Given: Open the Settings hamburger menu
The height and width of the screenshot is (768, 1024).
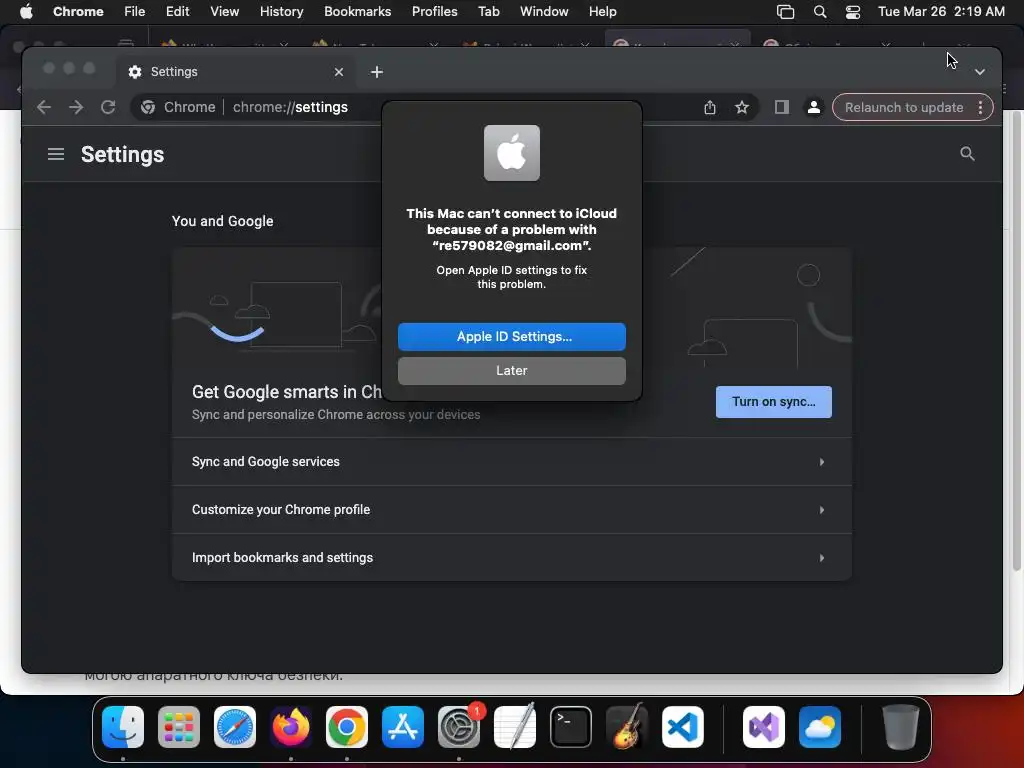Looking at the screenshot, I should [x=56, y=154].
